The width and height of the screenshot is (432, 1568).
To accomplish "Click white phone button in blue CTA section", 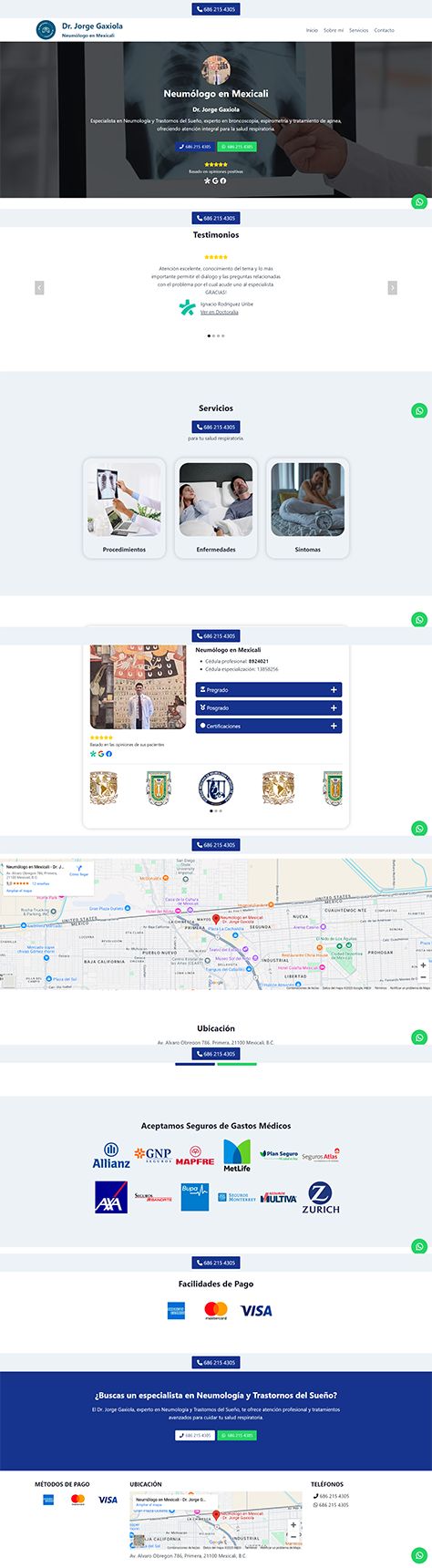I will pos(195,1435).
